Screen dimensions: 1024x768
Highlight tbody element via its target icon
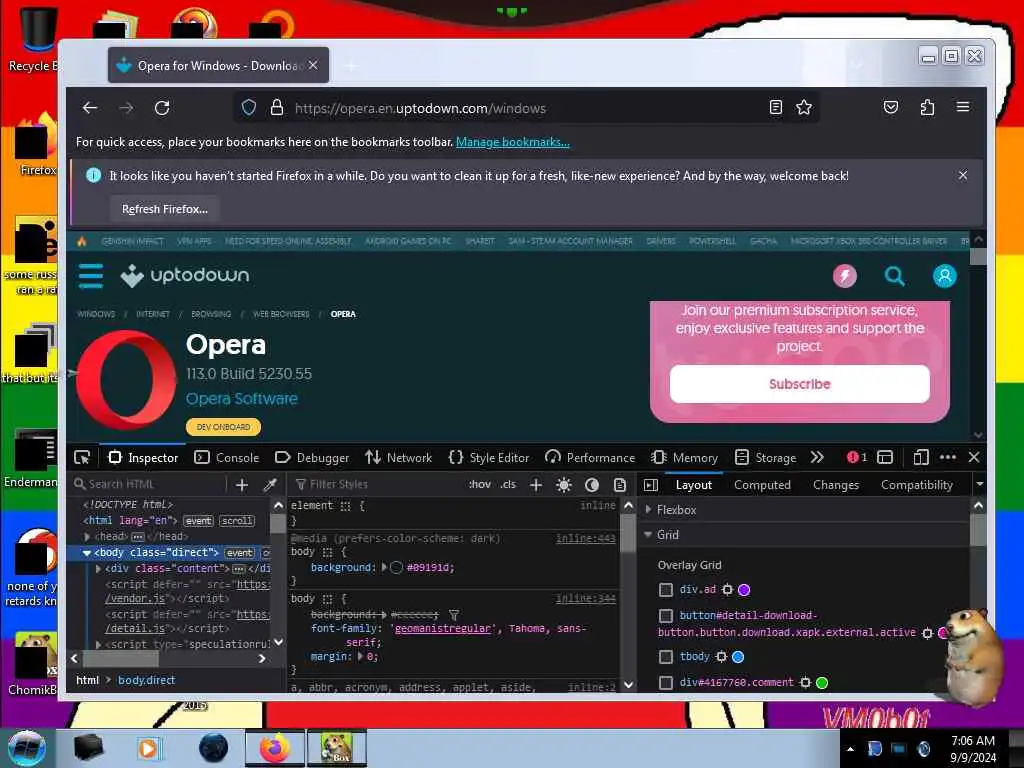[721, 656]
